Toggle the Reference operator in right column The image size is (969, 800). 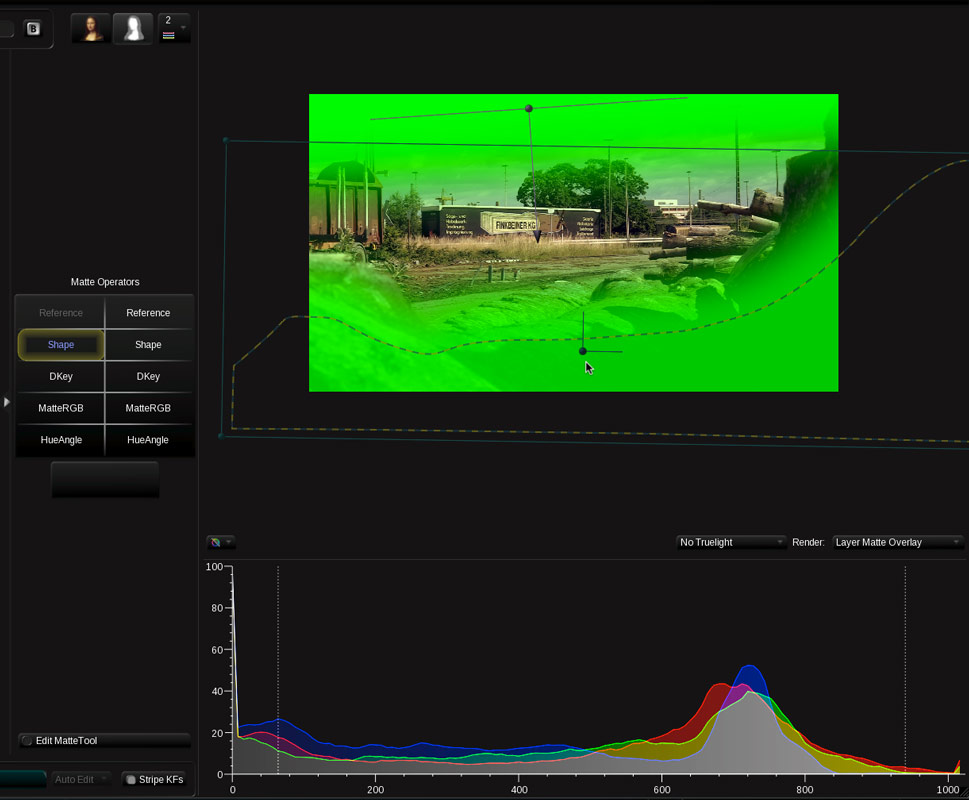coord(148,312)
